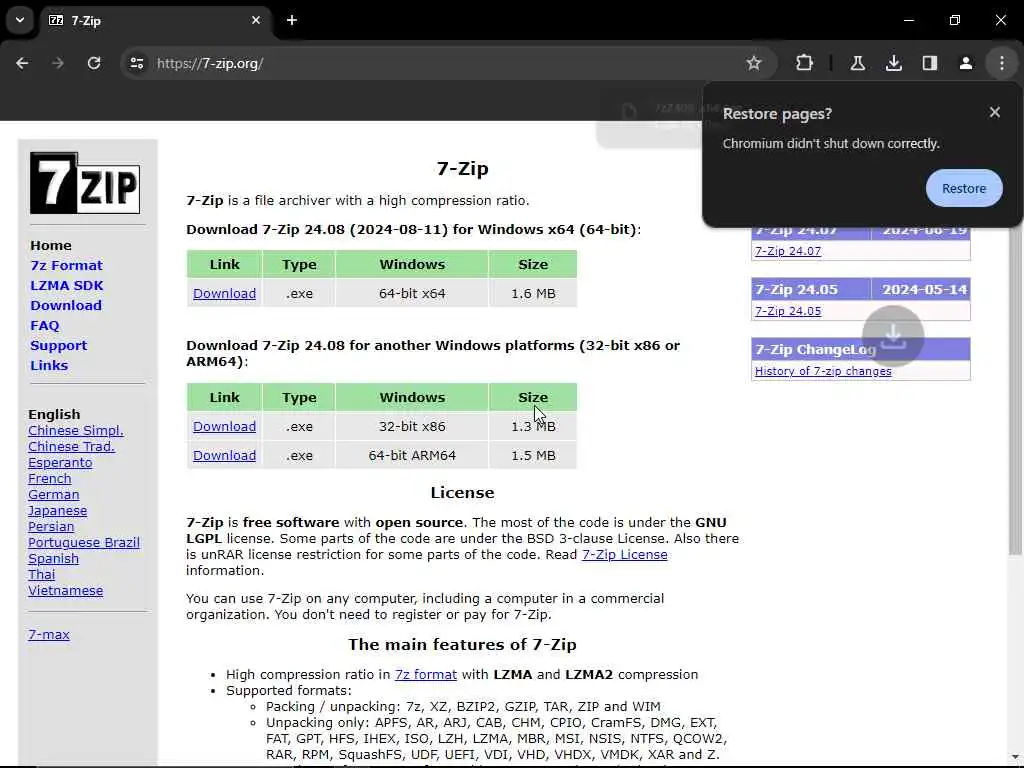Click the '64-bit ARM64' table cell

pos(412,456)
